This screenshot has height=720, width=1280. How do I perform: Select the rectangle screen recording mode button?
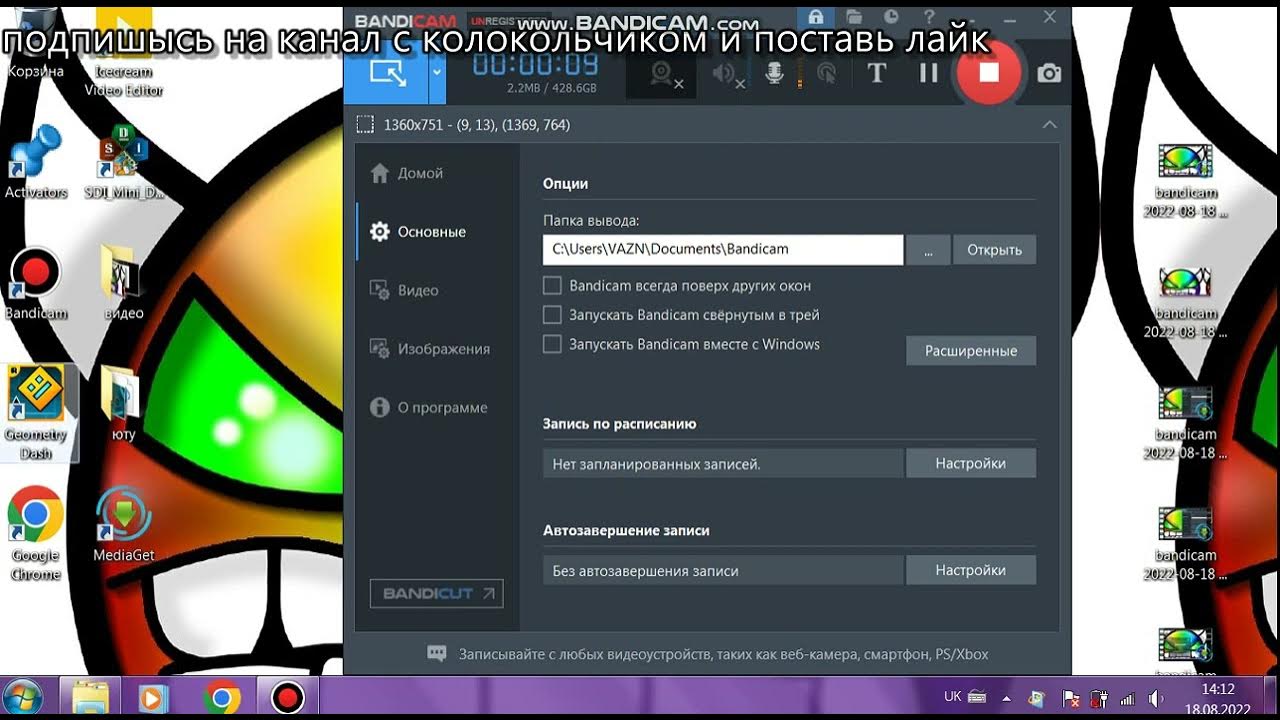387,73
